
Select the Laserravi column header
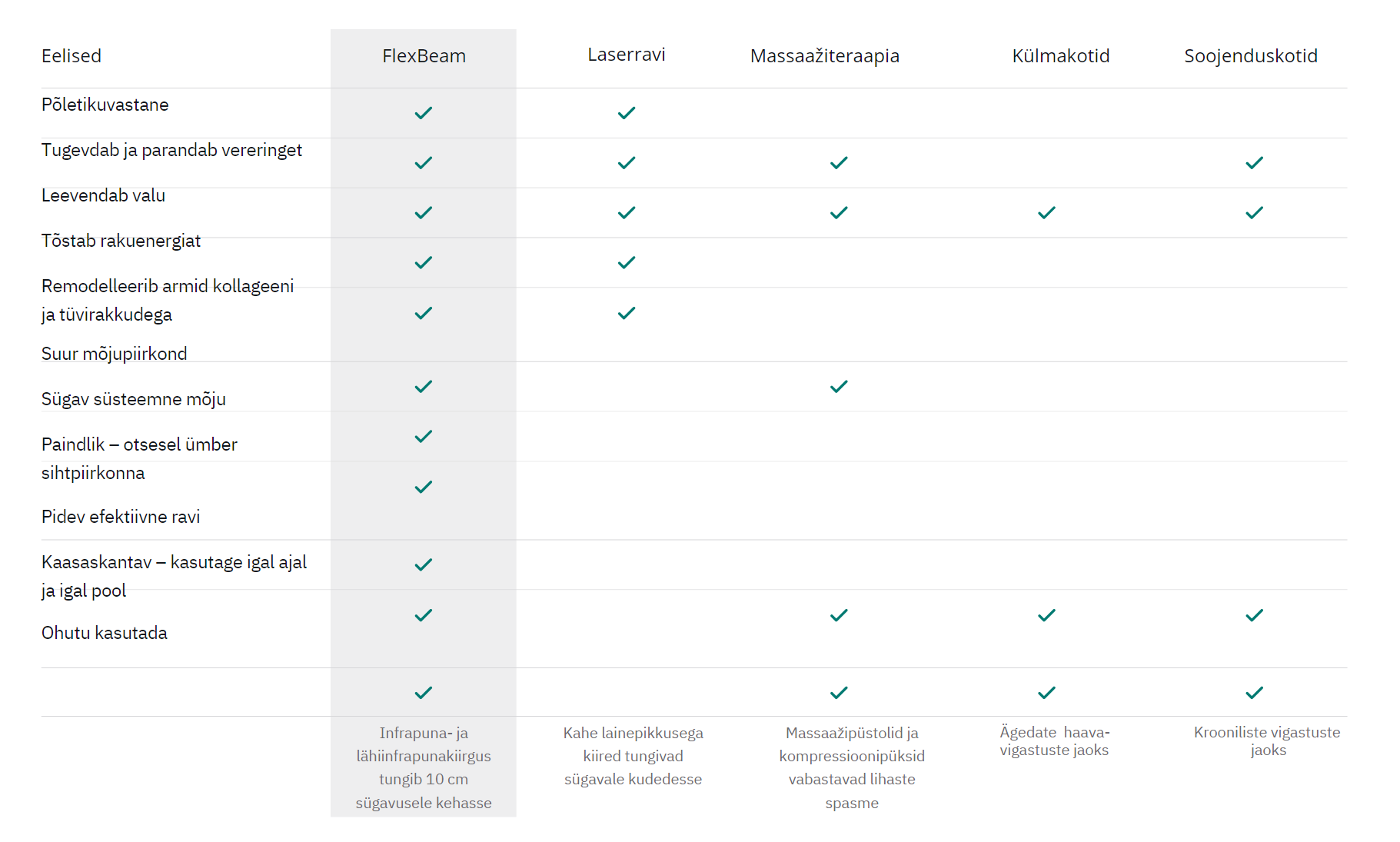coord(627,55)
